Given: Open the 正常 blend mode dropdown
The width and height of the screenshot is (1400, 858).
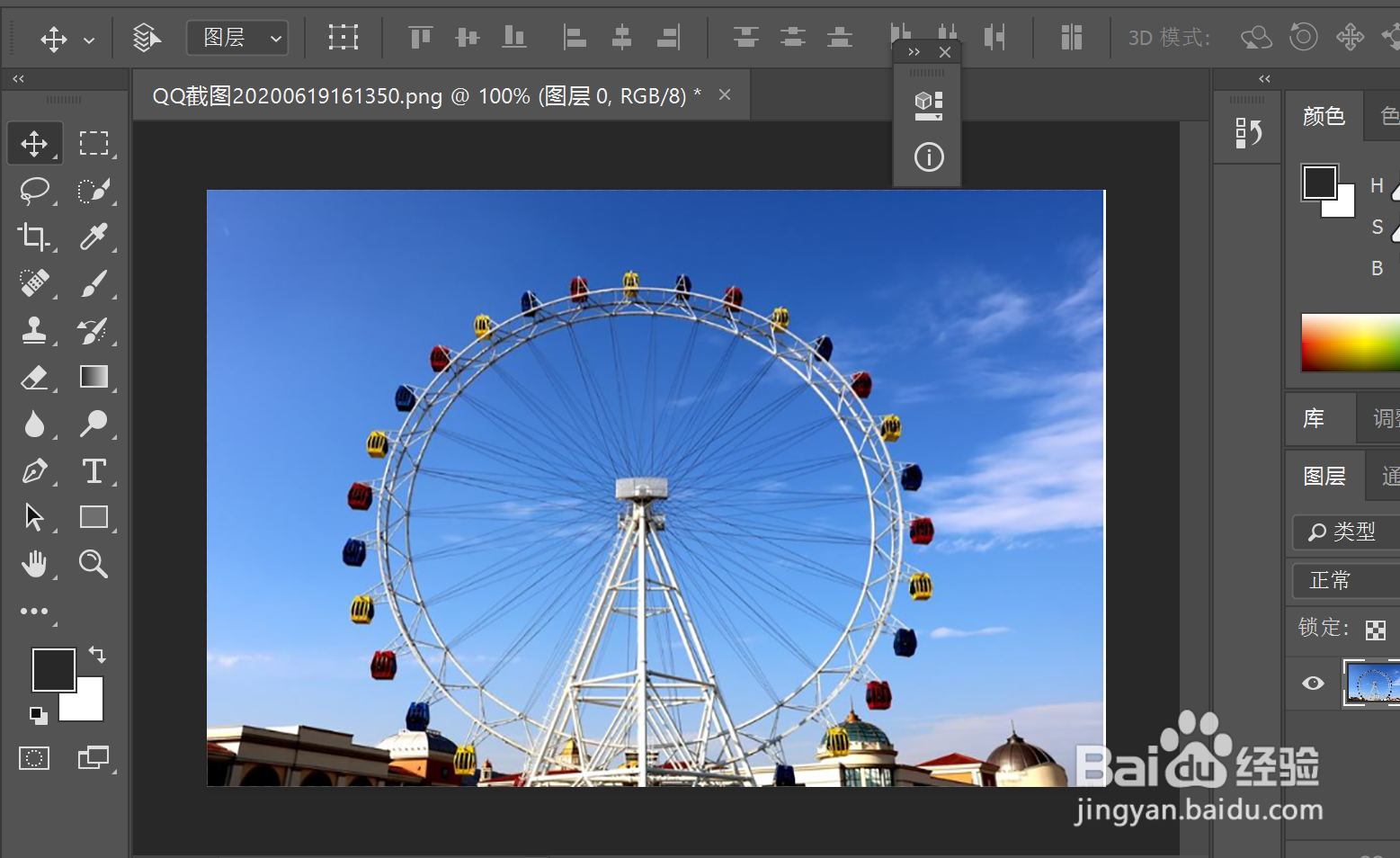Looking at the screenshot, I should point(1346,581).
